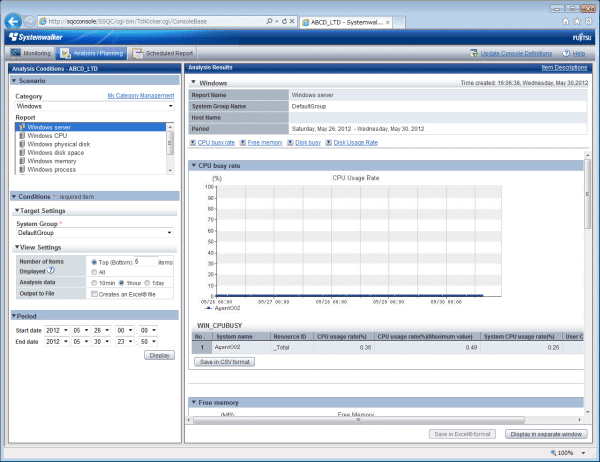
Task: Choose 10min analysis data option
Action: 94,283
